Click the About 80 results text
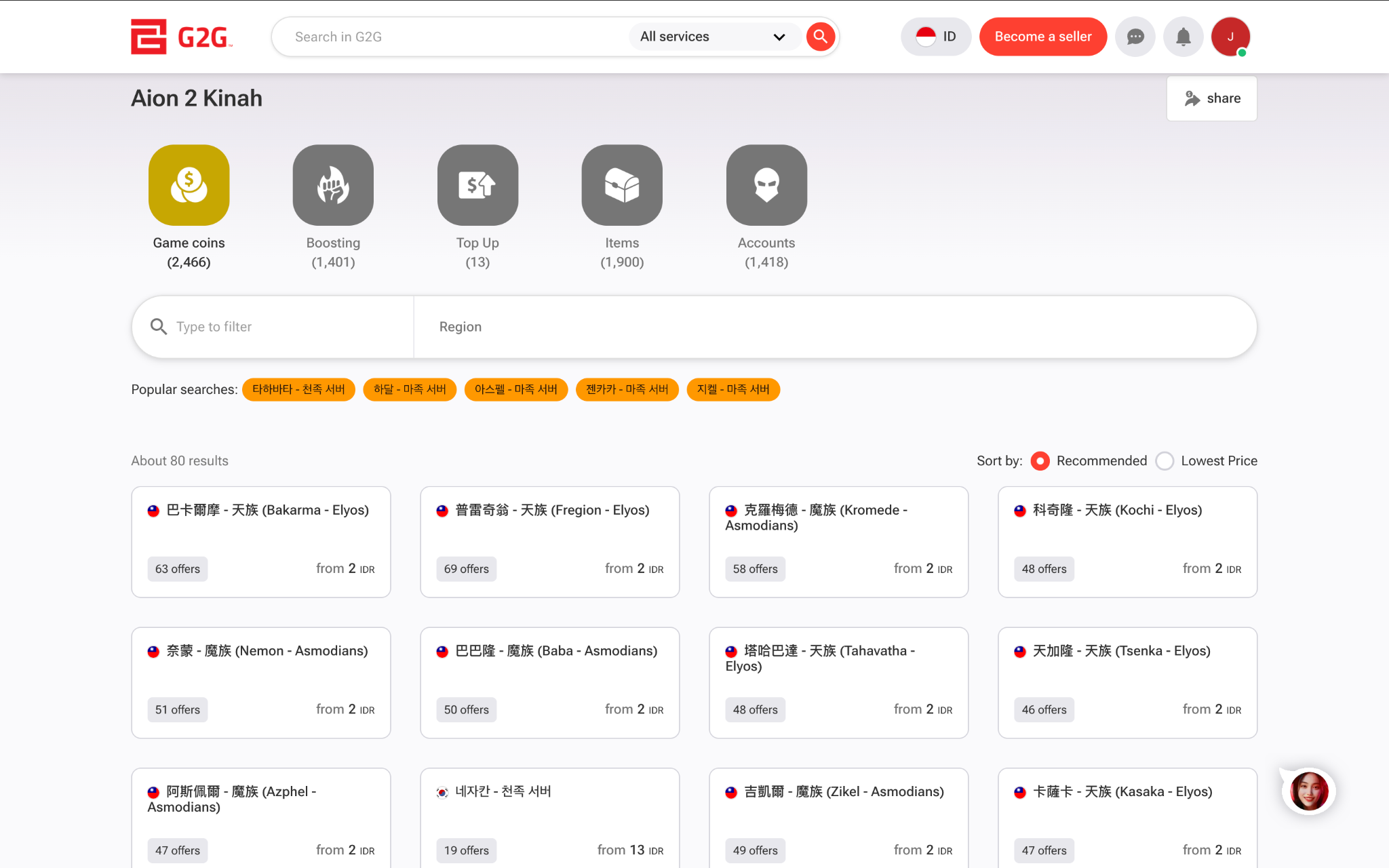1389x868 pixels. 180,461
